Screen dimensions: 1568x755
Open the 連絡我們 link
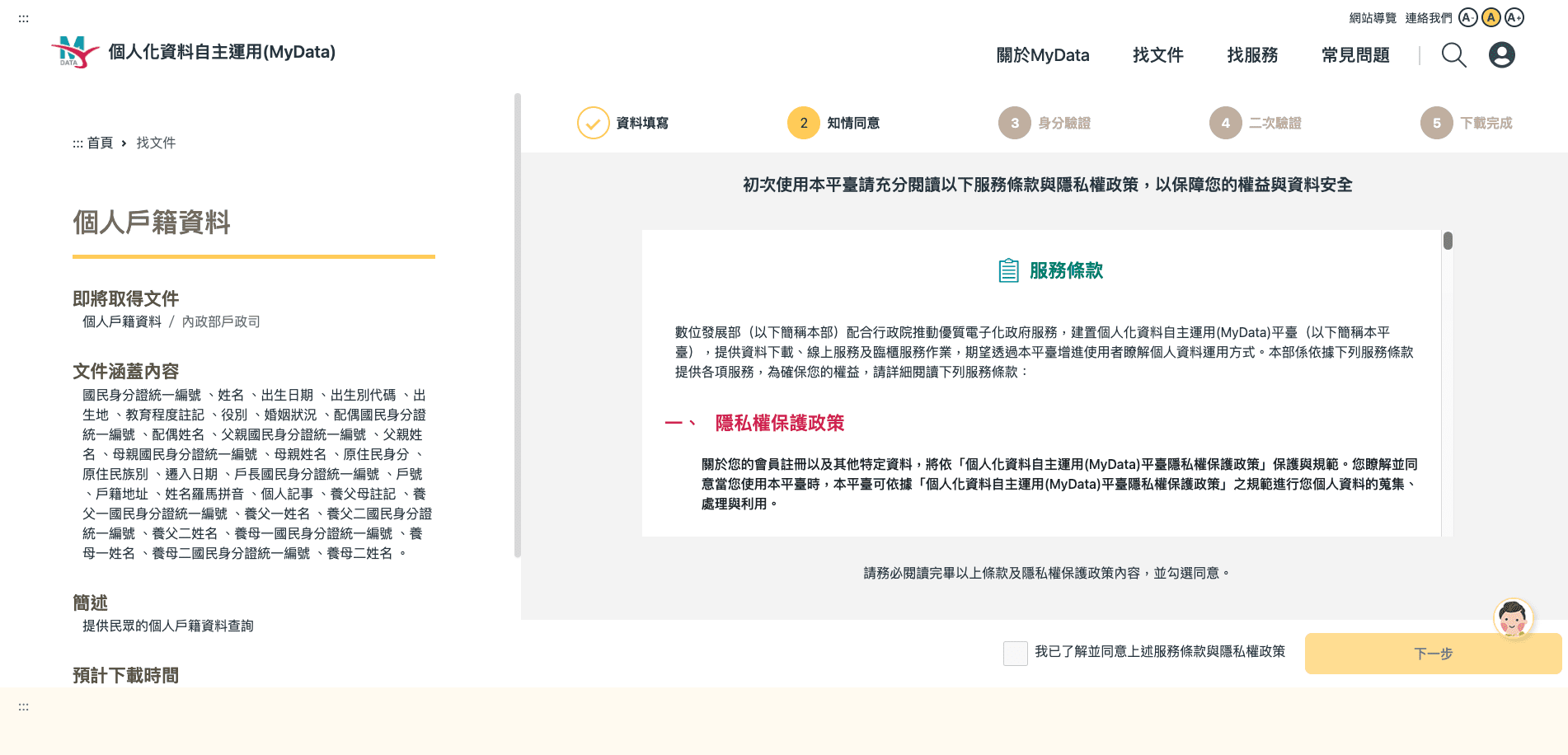pos(1427,17)
